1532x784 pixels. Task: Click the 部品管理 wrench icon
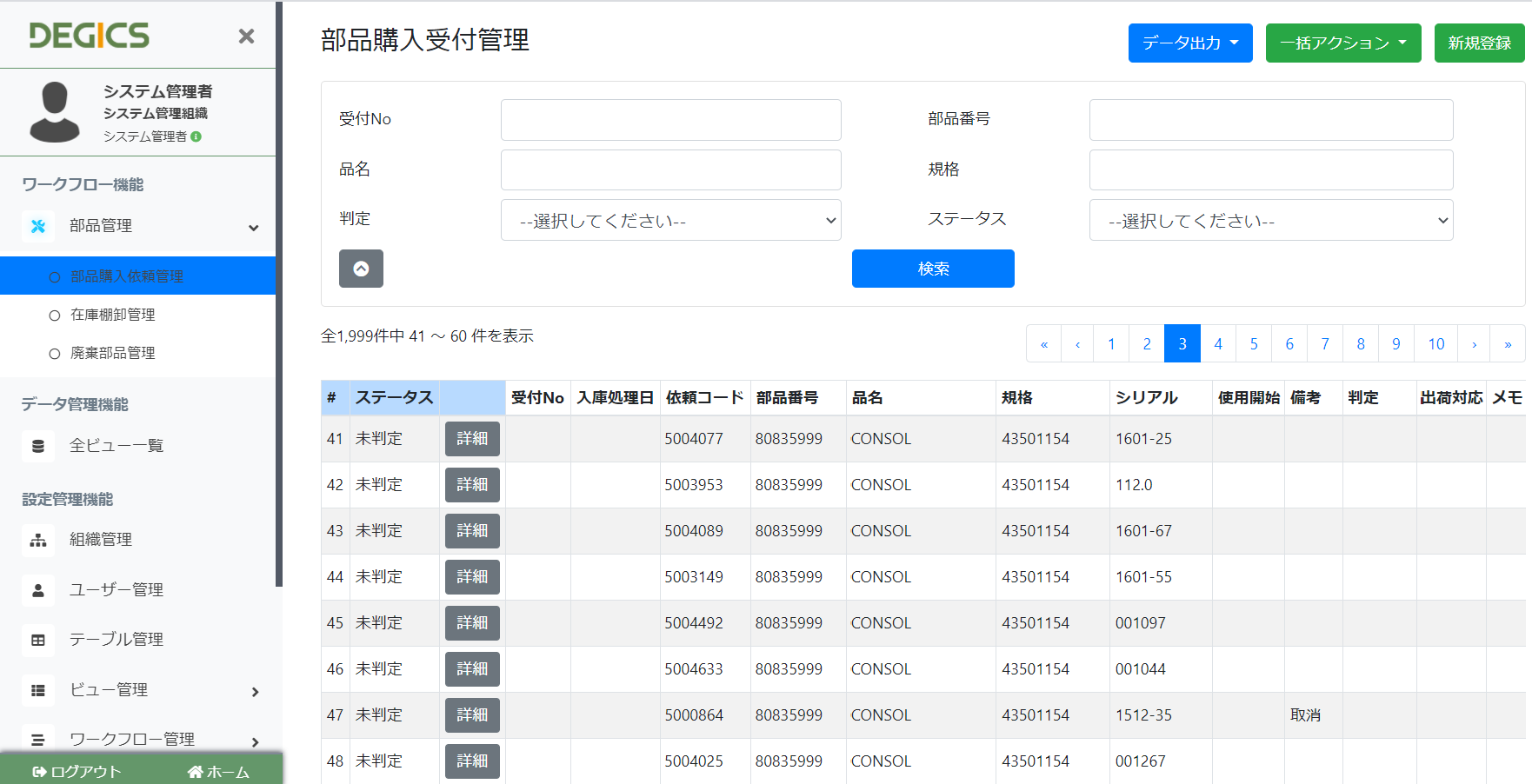pyautogui.click(x=38, y=226)
